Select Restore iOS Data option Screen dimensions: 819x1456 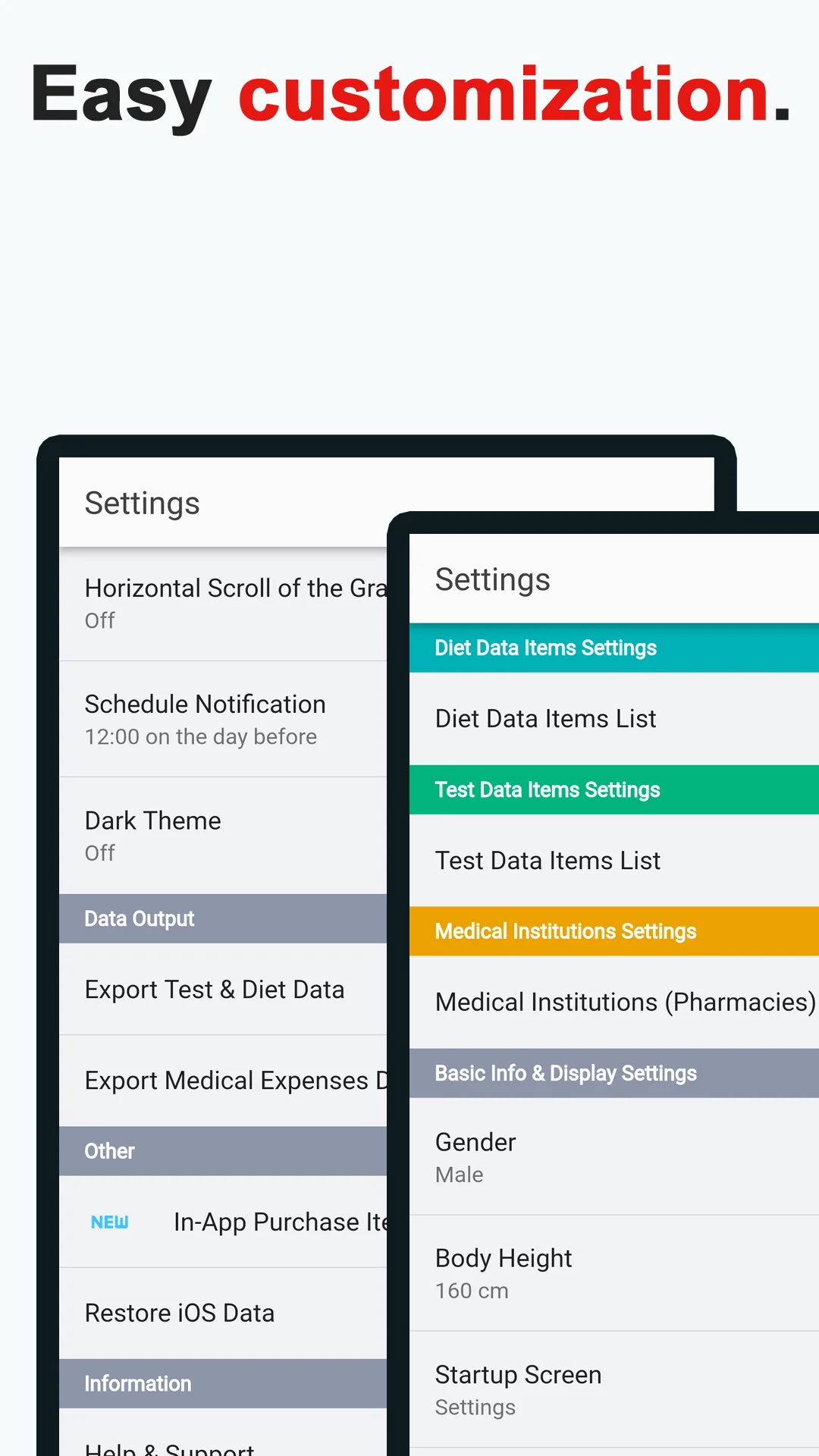coord(223,1313)
